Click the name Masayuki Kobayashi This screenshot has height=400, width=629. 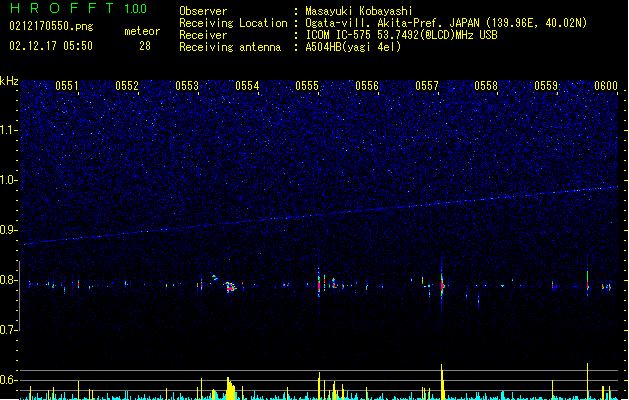click(359, 11)
